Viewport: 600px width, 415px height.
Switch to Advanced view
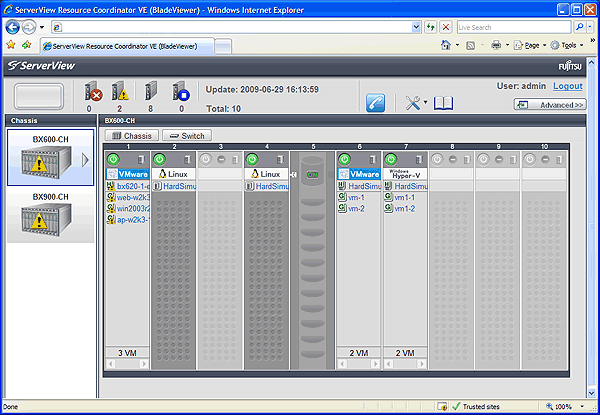click(549, 104)
